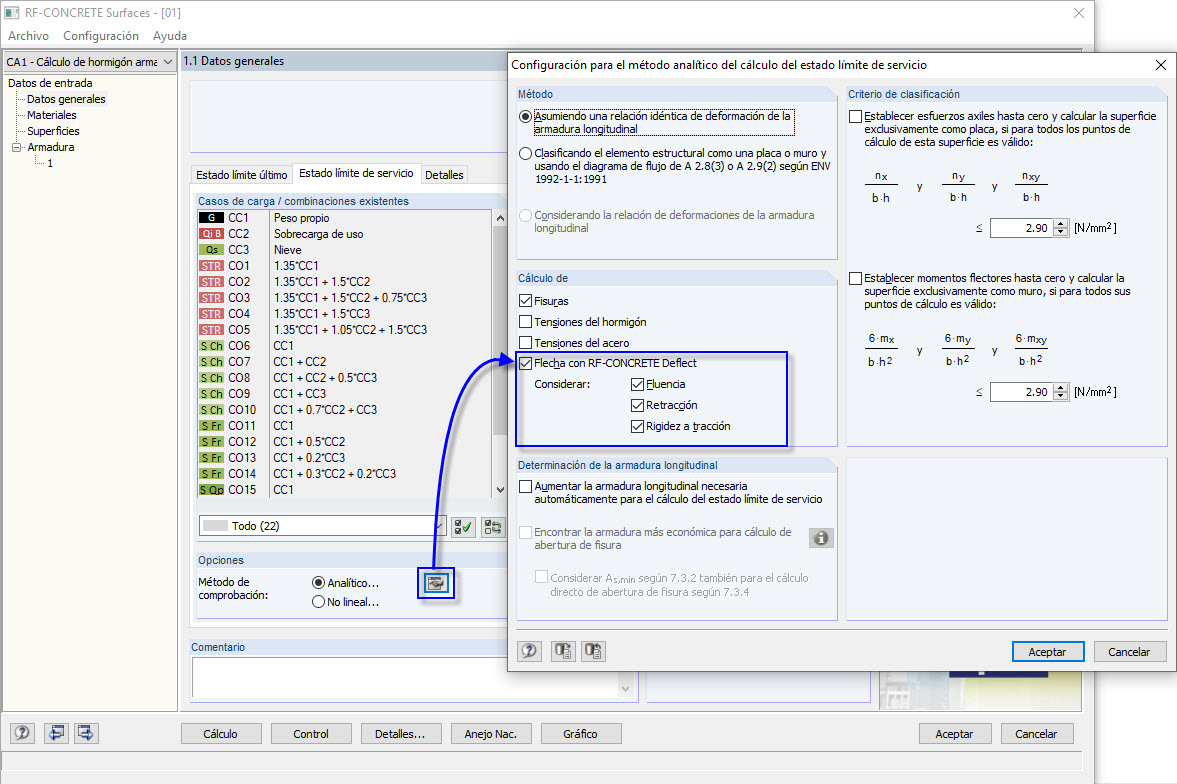The image size is (1177, 784).
Task: Decrease axial force limit spinner value
Action: pyautogui.click(x=1060, y=232)
